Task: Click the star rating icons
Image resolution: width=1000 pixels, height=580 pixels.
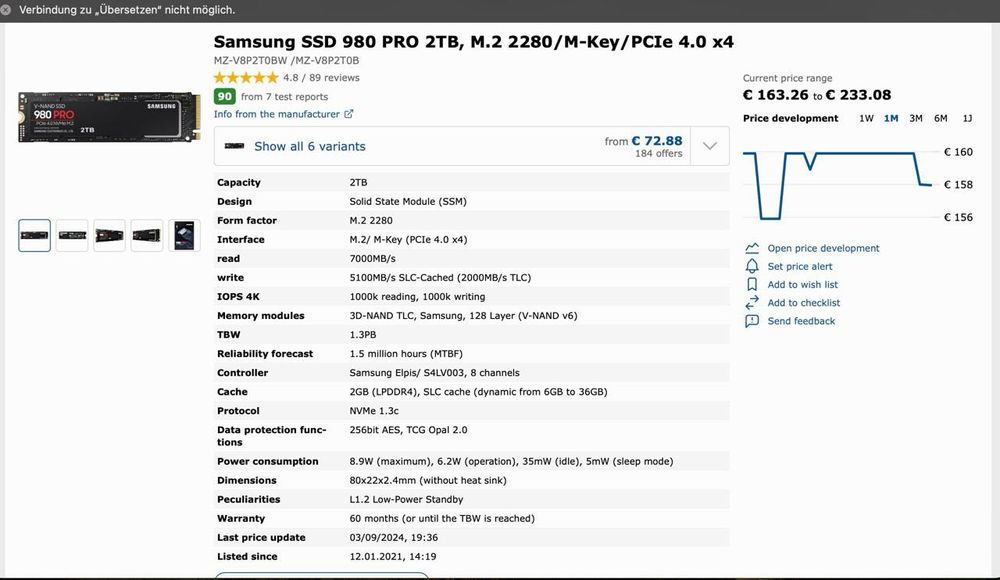Action: (246, 78)
